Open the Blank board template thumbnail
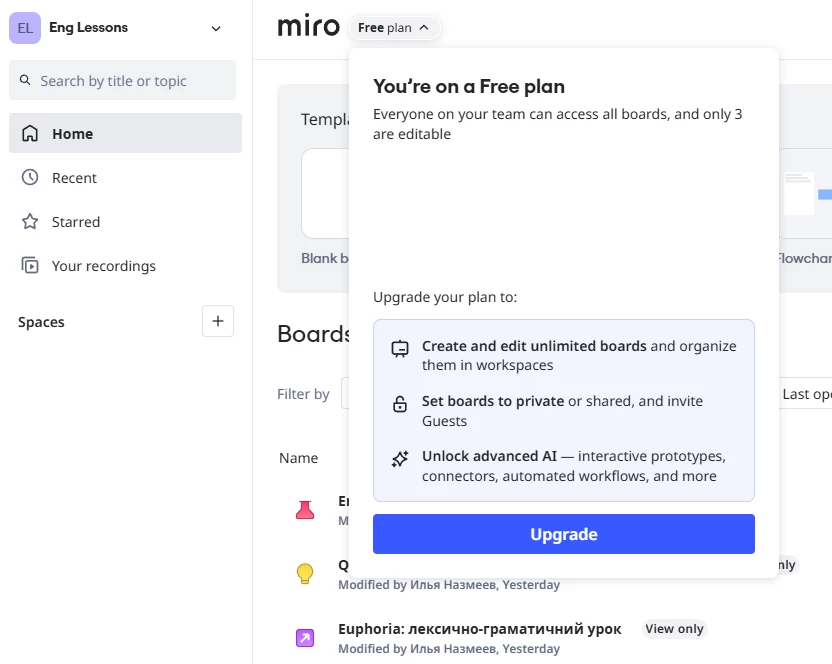 [325, 193]
